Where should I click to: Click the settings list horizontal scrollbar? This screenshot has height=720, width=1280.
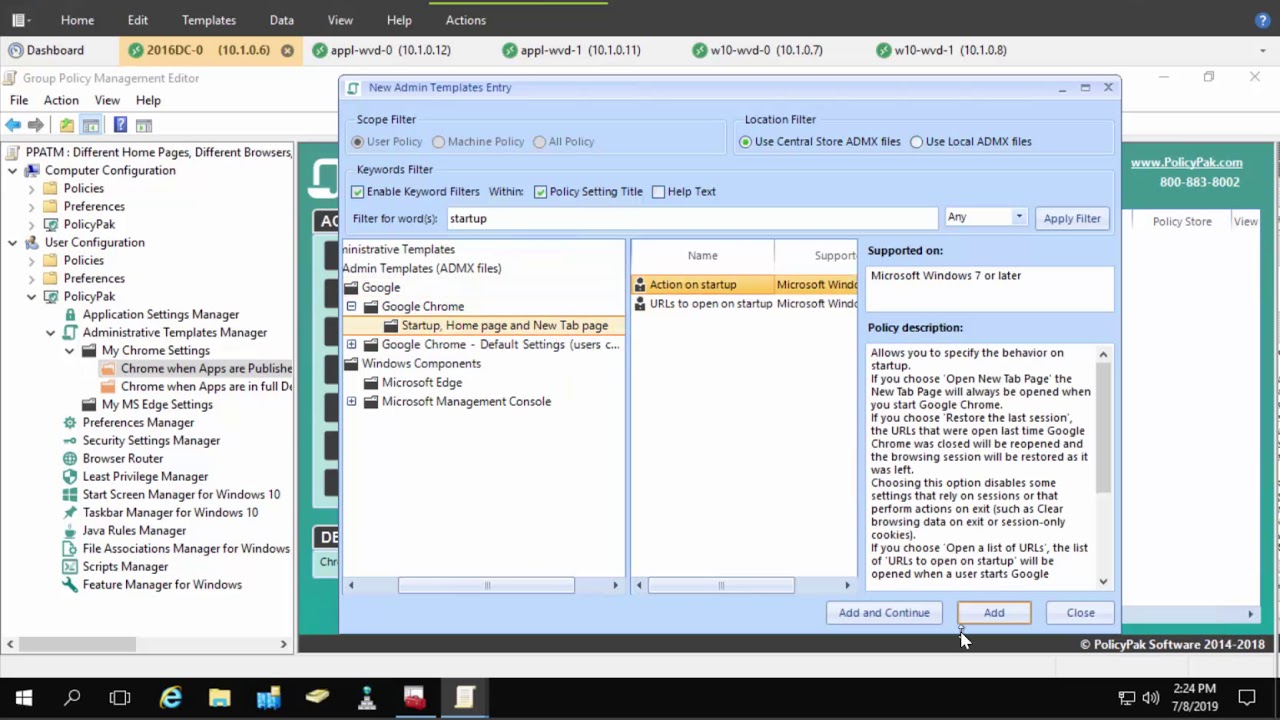[x=721, y=585]
